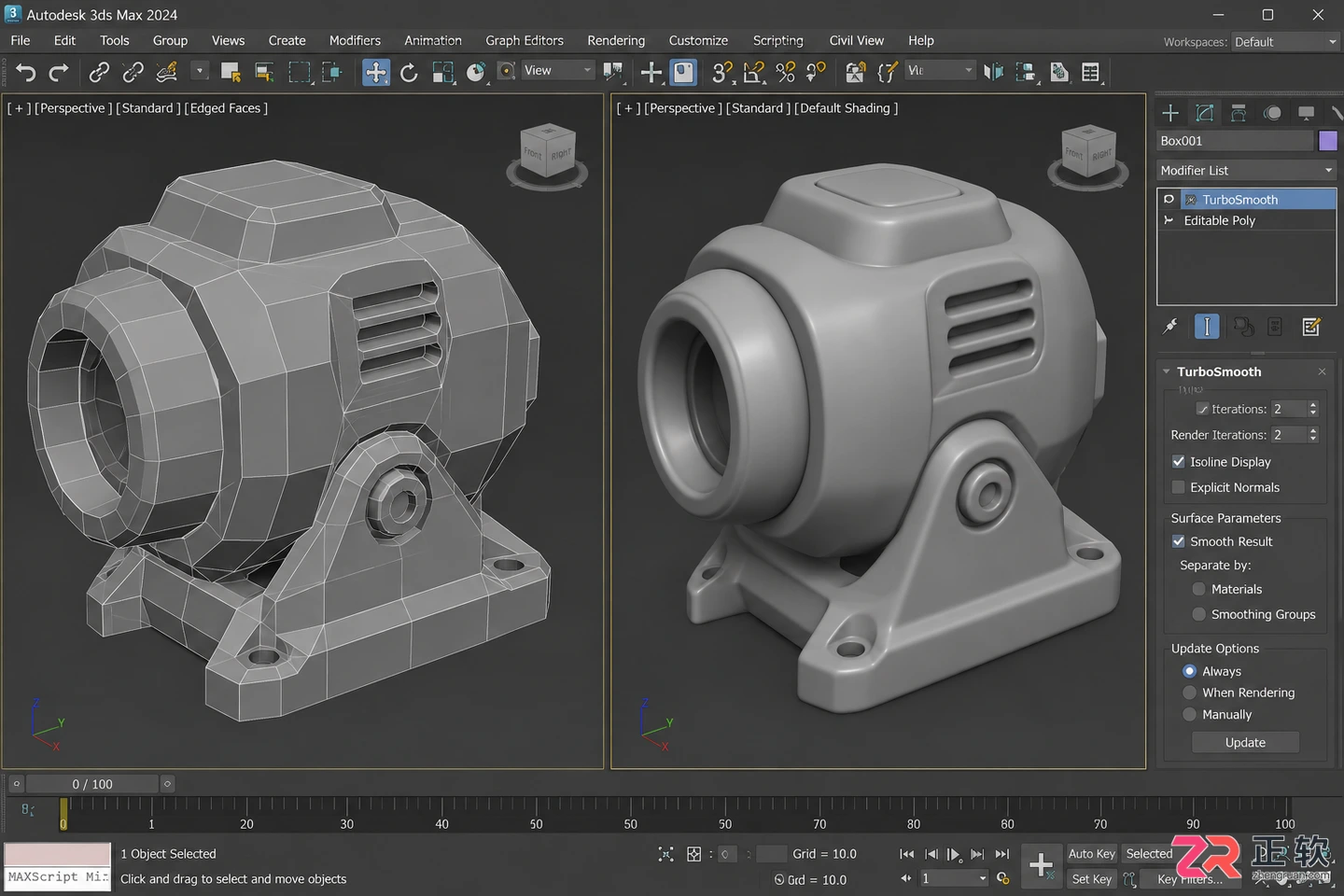The height and width of the screenshot is (896, 1344).
Task: Activate the Select and Rotate tool
Action: (409, 72)
